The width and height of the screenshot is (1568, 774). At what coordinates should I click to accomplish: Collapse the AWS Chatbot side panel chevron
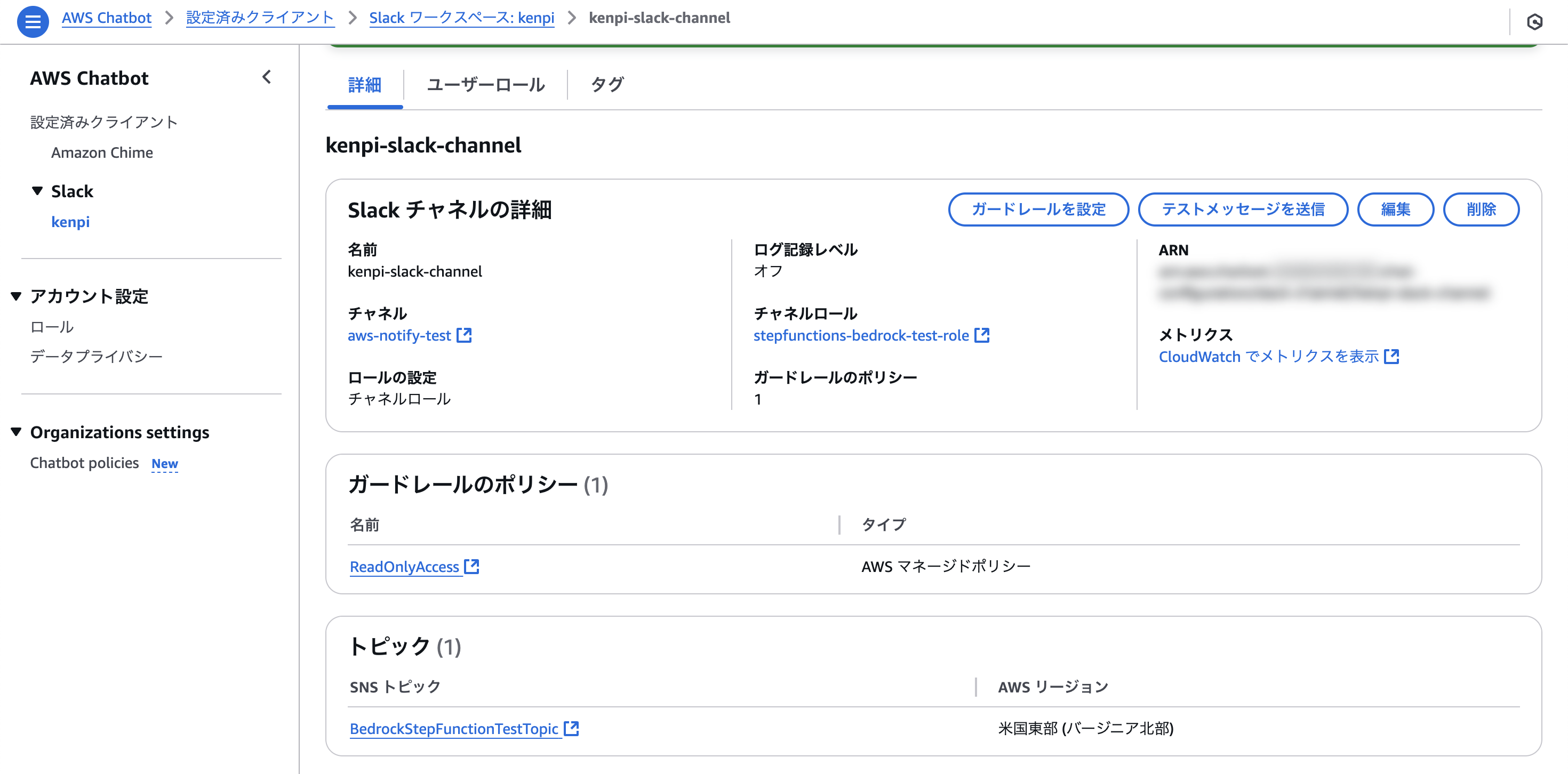point(267,78)
